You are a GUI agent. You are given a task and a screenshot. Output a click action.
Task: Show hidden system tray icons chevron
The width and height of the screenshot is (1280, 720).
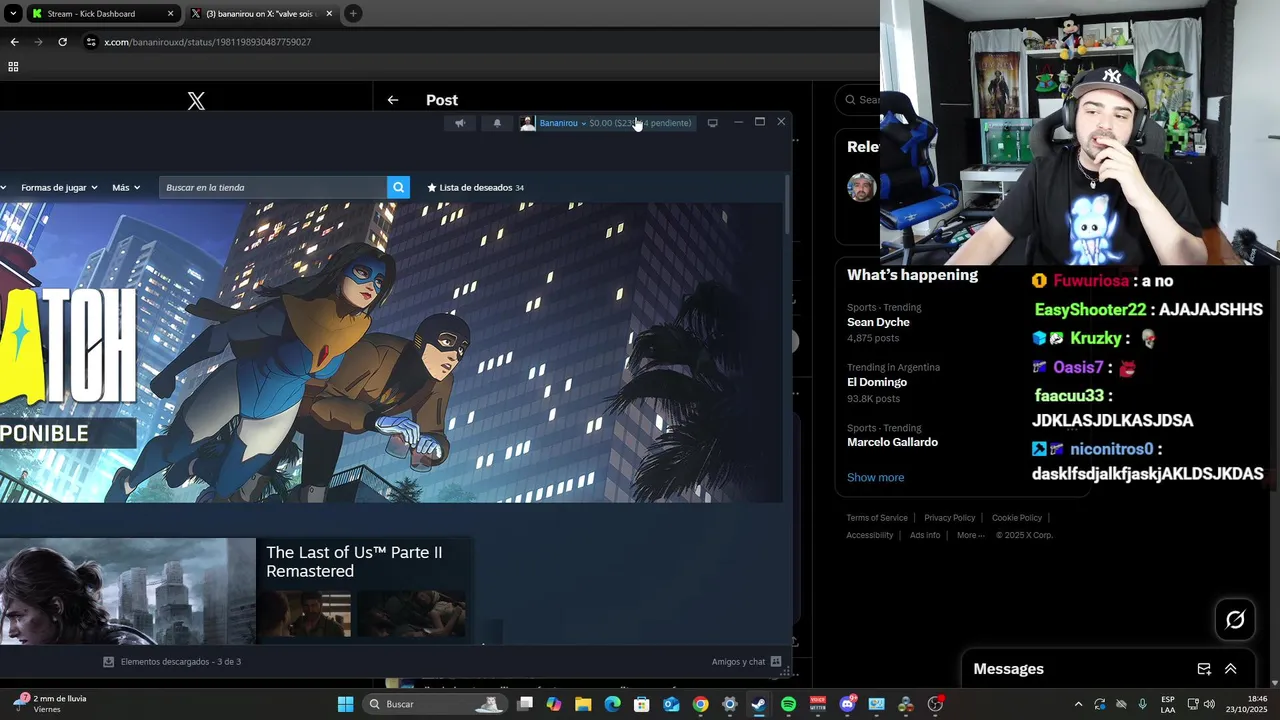click(x=1078, y=704)
